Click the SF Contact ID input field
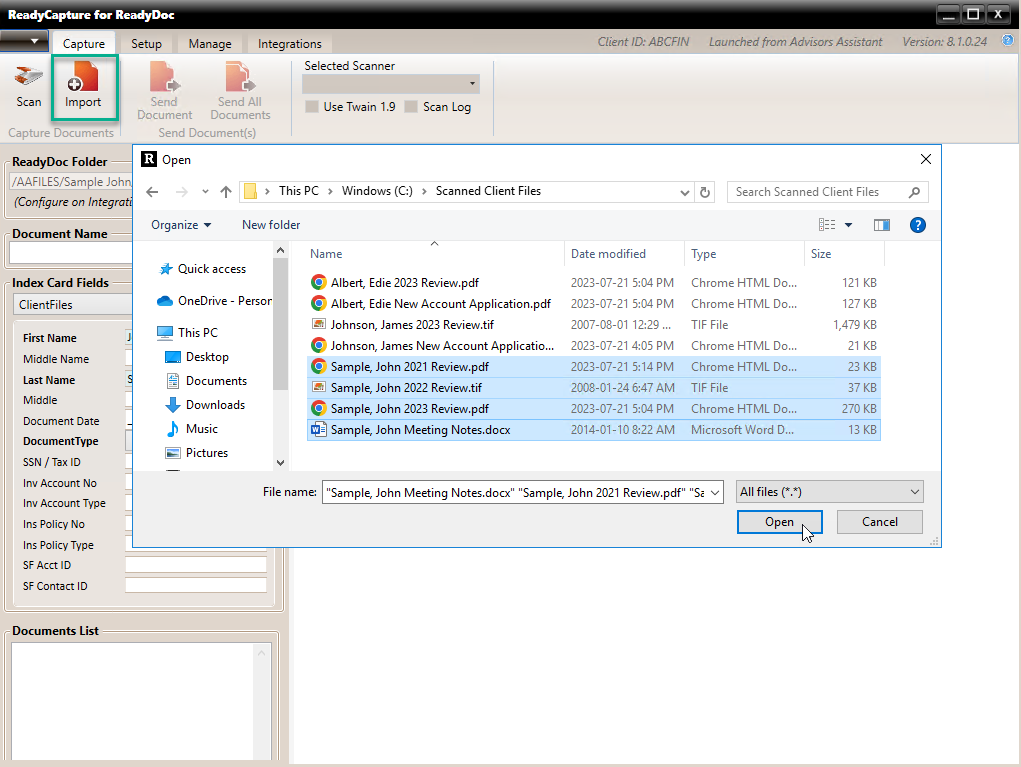This screenshot has width=1021, height=767. [195, 586]
